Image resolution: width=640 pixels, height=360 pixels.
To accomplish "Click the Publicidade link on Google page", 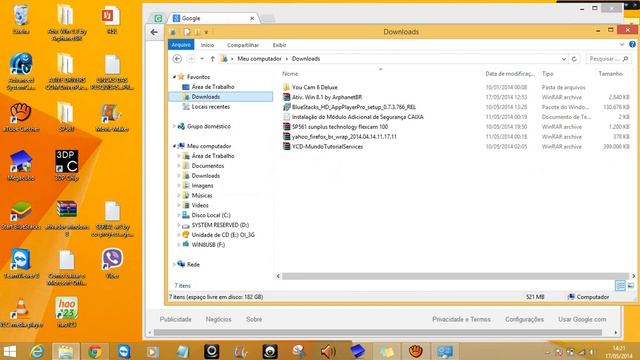I will coord(176,319).
